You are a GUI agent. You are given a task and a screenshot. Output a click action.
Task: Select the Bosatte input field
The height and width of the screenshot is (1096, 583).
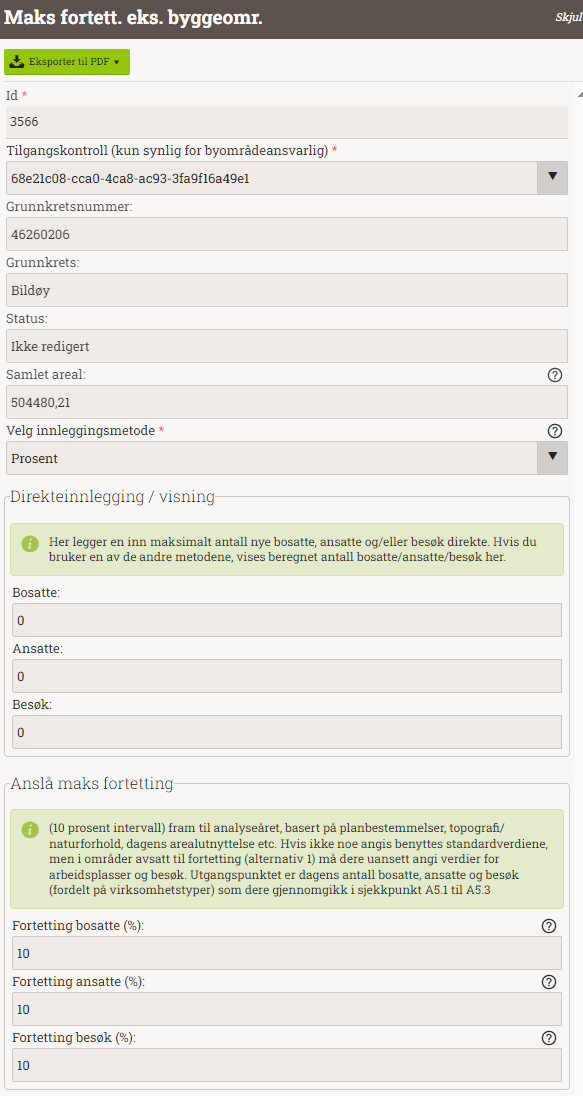click(287, 620)
